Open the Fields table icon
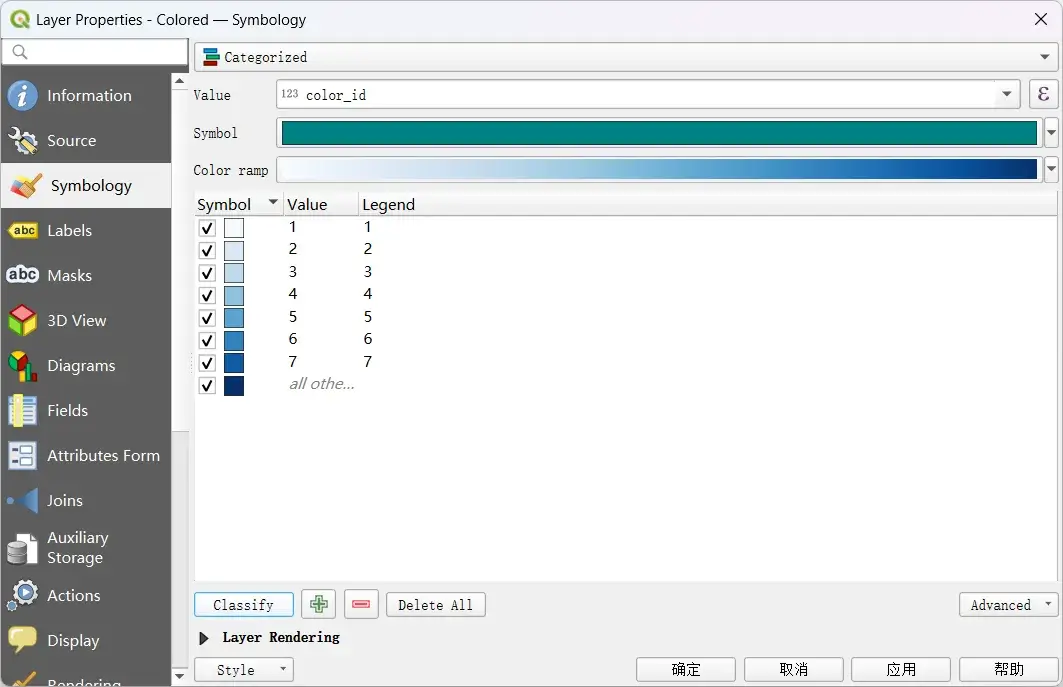The image size is (1063, 687). 22,410
